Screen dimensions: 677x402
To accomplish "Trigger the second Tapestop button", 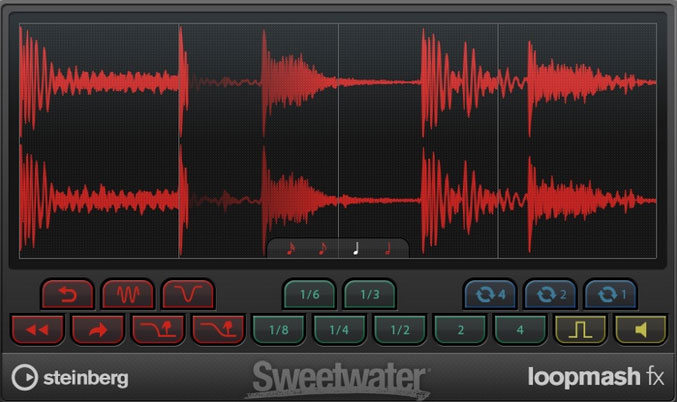I will (x=218, y=330).
